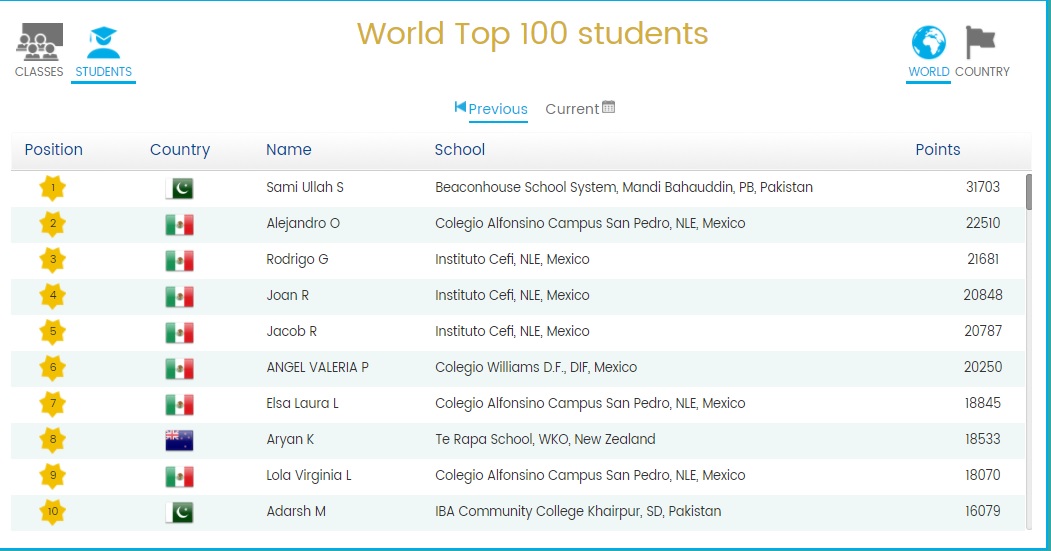Click Mexico flag in Alejandro O row
Image resolution: width=1051 pixels, height=551 pixels.
tap(180, 225)
